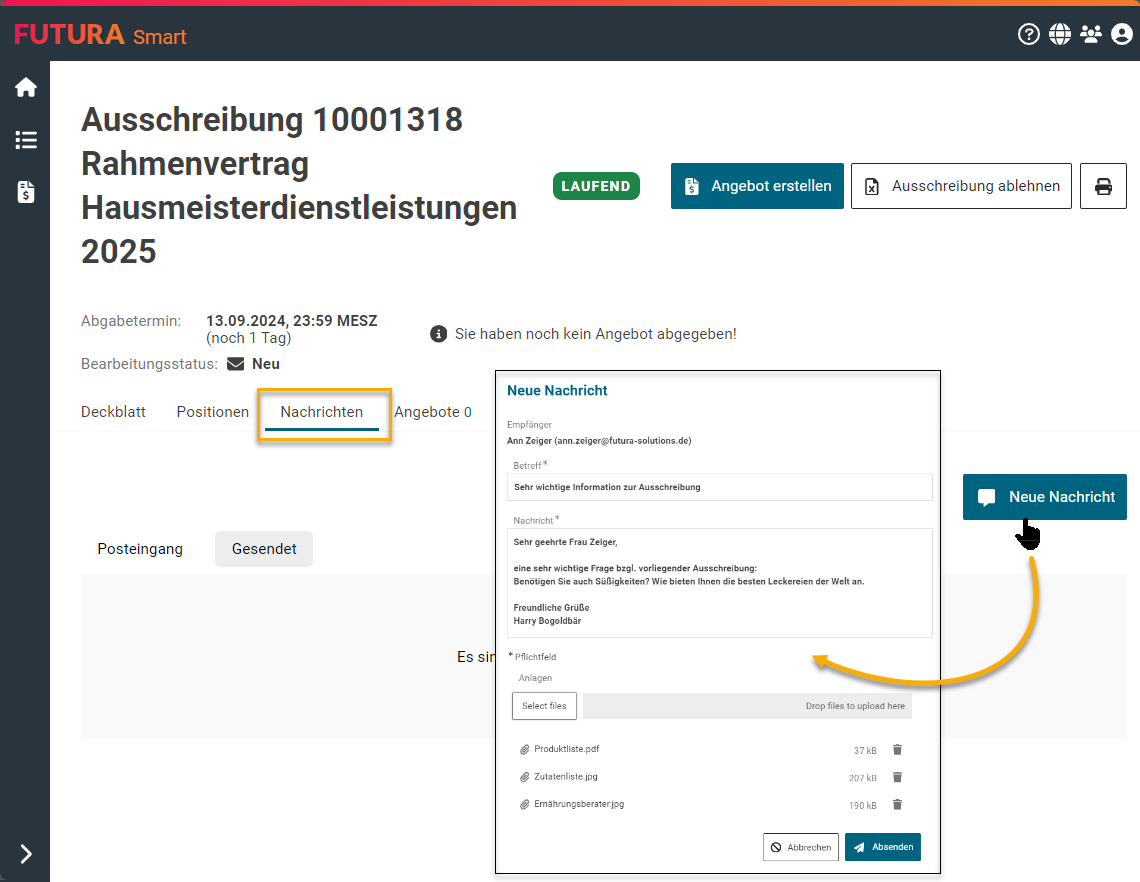Open the invoice document sidebar icon

click(26, 192)
